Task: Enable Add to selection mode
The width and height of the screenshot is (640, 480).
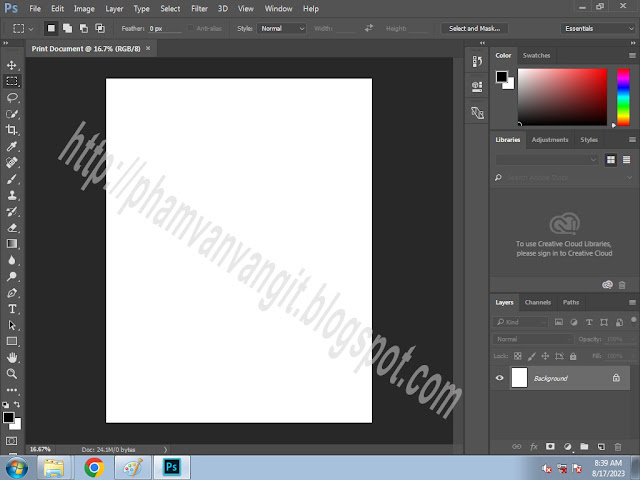Action: coord(67,28)
